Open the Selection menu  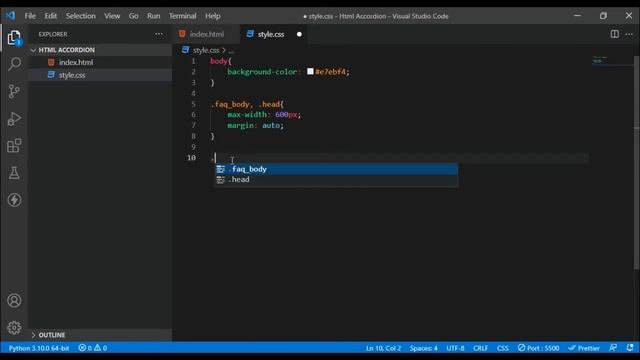click(x=80, y=16)
